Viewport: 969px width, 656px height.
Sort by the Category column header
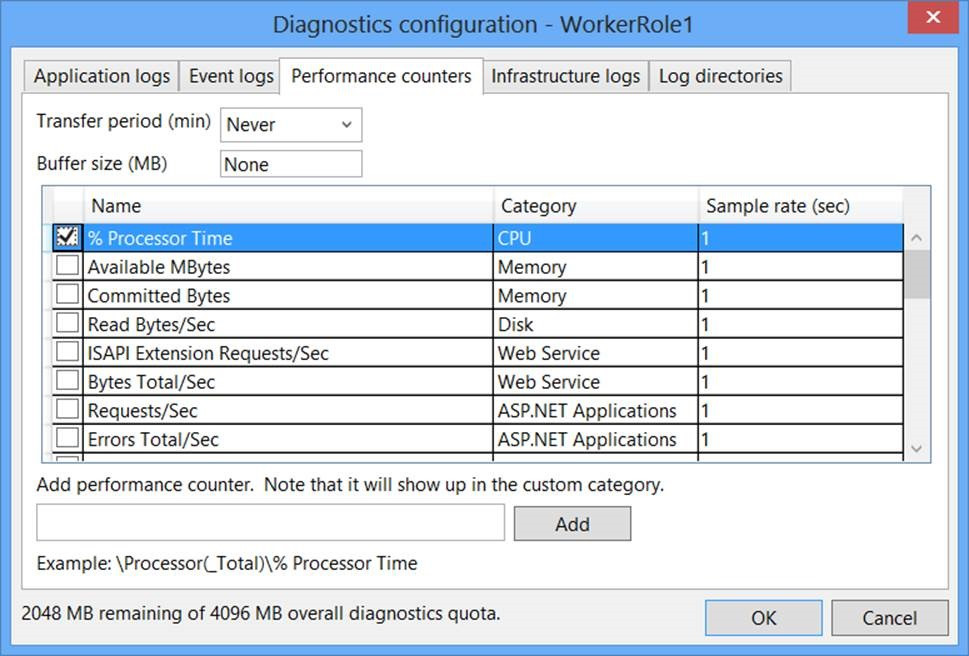coord(596,206)
